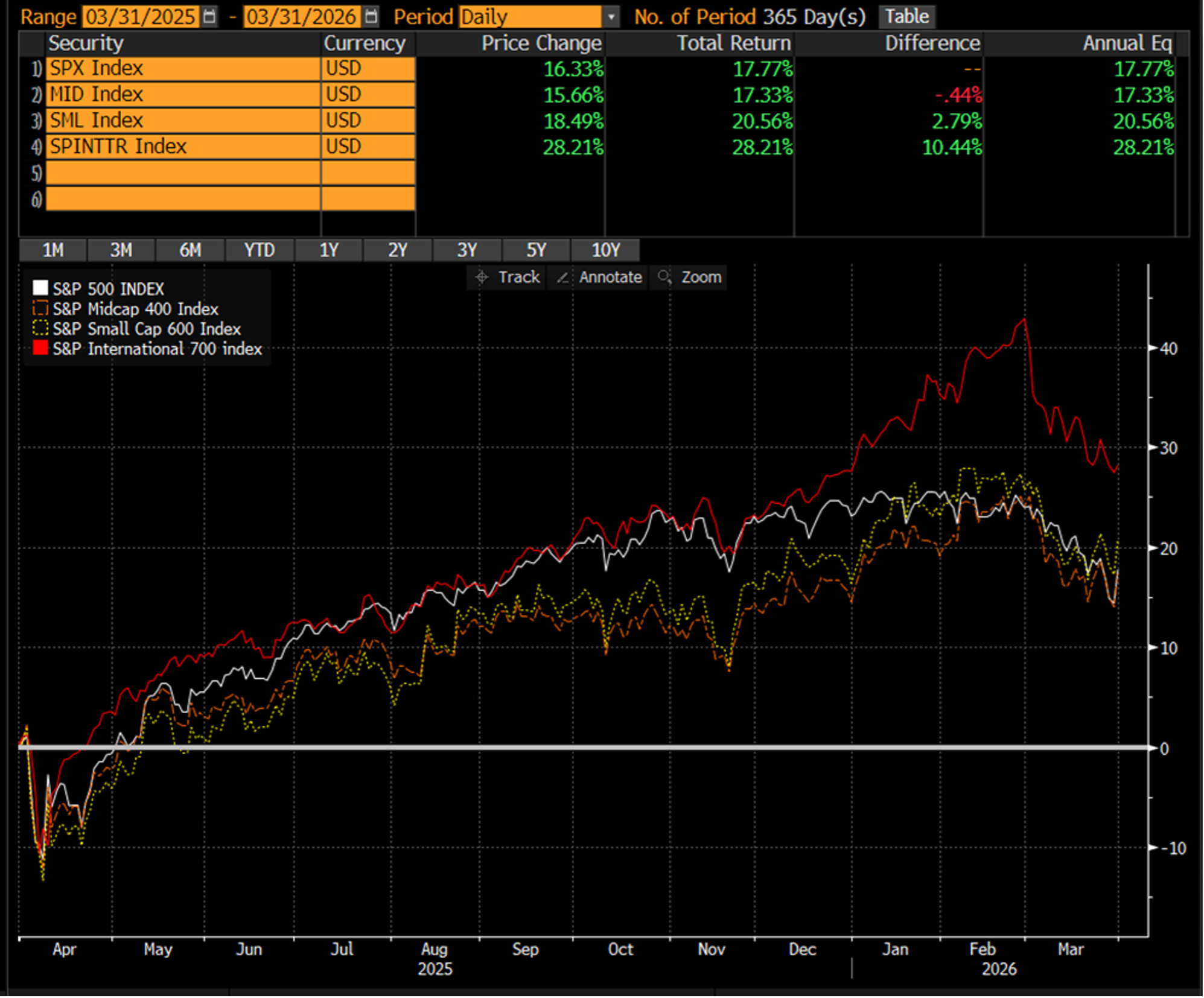Image resolution: width=1204 pixels, height=998 pixels.
Task: Switch to the YTD time range
Action: pyautogui.click(x=260, y=250)
